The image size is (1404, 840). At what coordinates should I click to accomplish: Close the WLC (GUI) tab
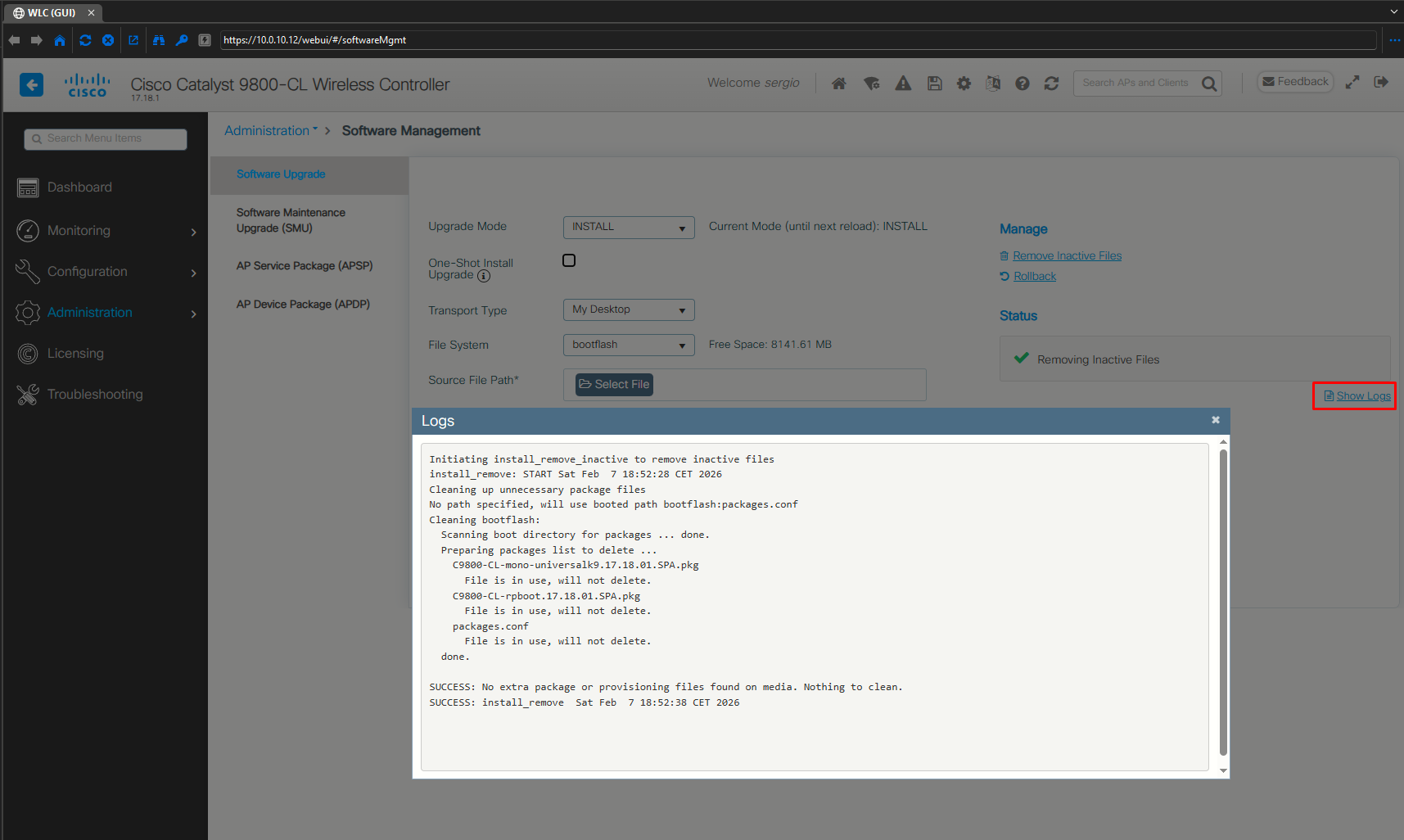[91, 12]
